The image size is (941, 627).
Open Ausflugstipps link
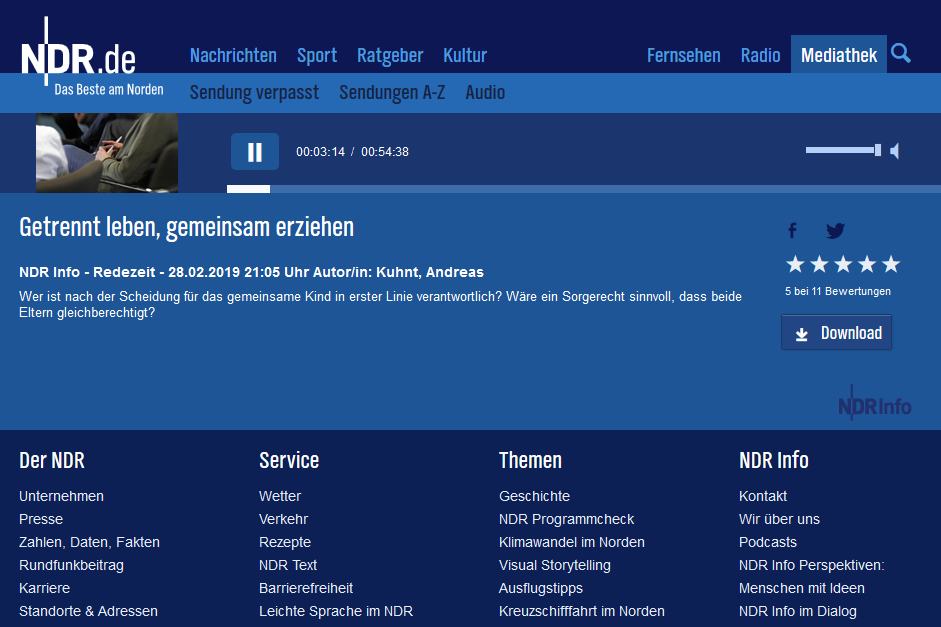[541, 588]
